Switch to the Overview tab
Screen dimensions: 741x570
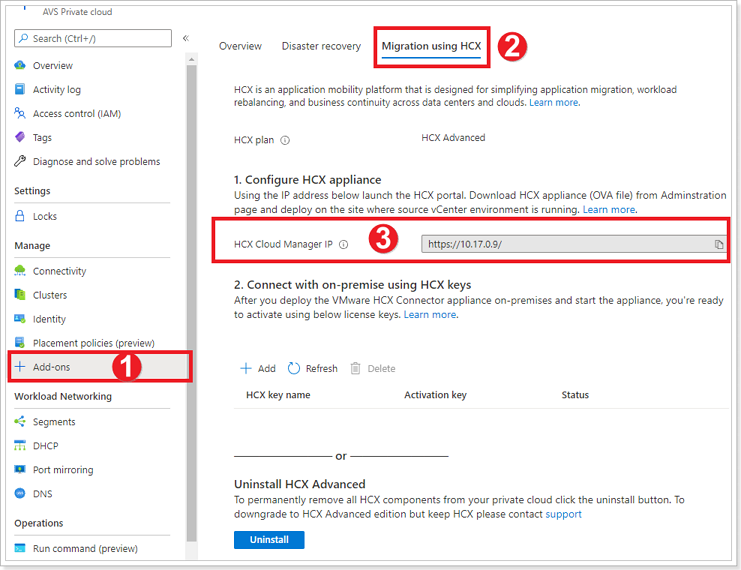click(240, 46)
